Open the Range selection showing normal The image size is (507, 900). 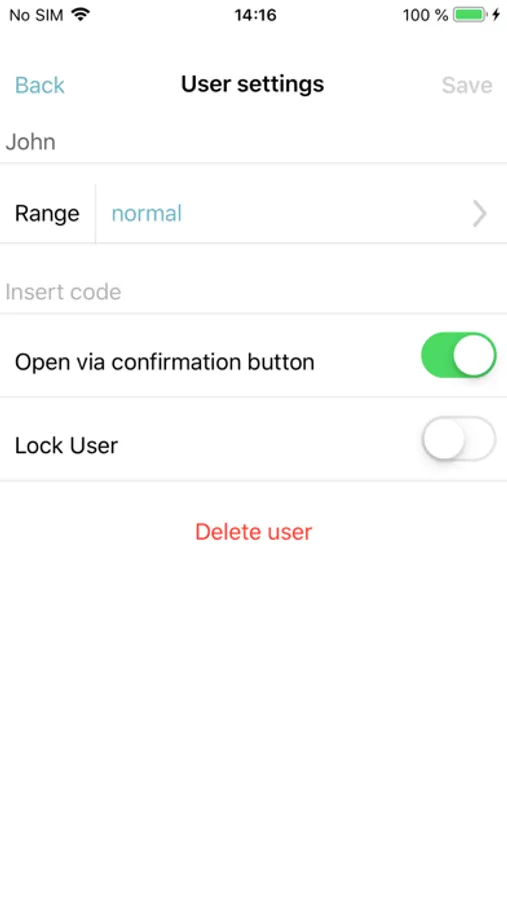point(301,214)
